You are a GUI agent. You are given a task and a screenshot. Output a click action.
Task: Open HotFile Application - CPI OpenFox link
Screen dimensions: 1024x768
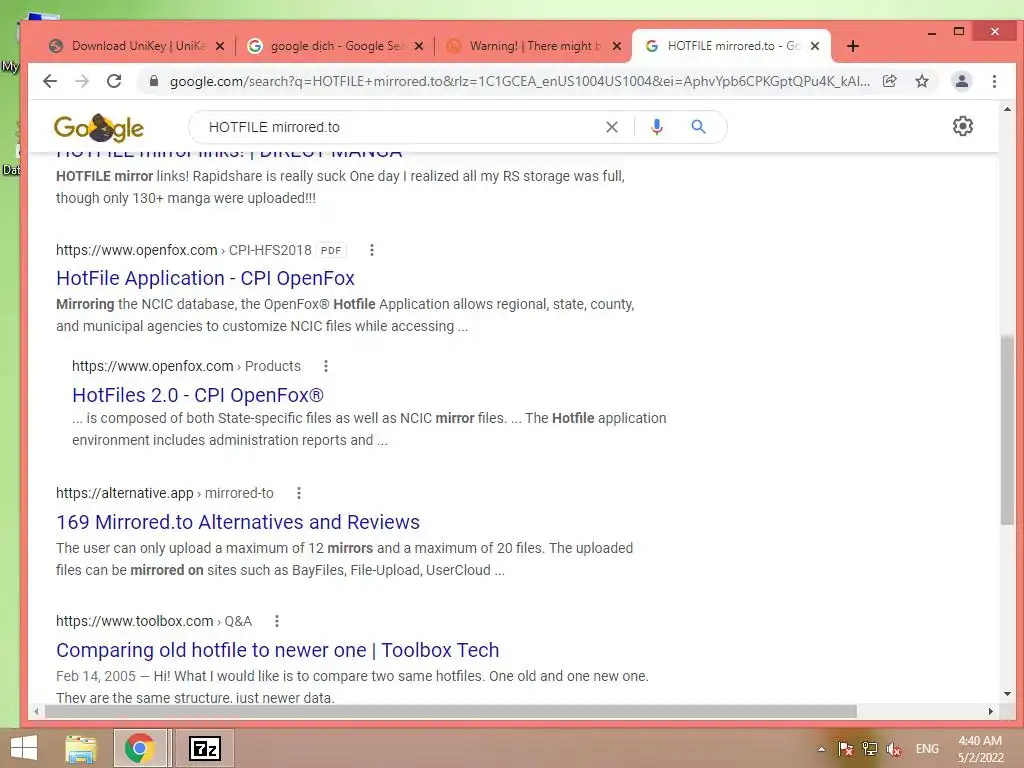205,278
